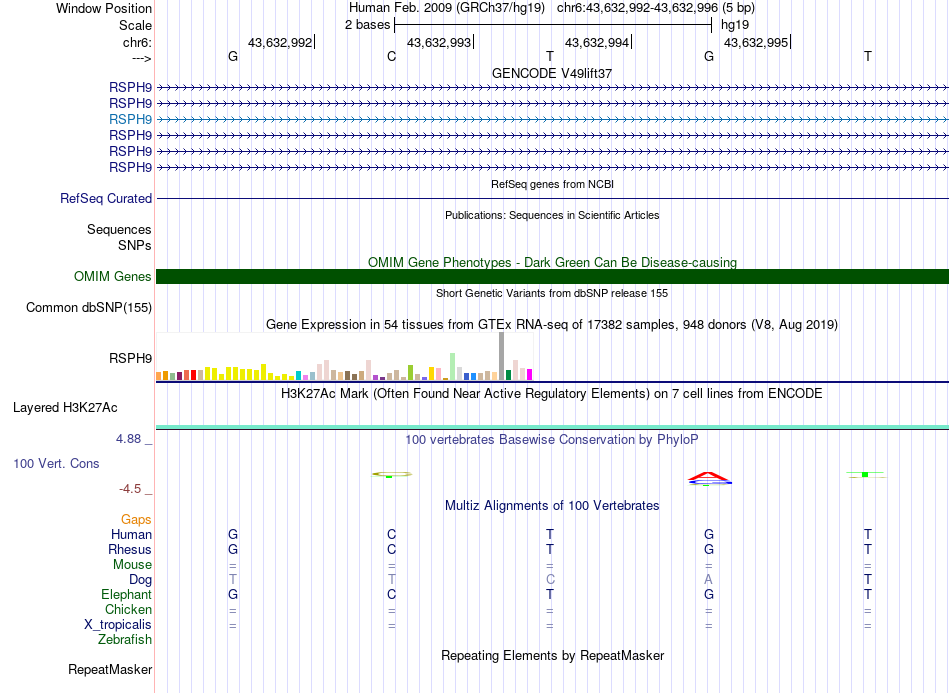Click the -4.5 lower conservation scale value
This screenshot has width=950, height=693.
130,489
